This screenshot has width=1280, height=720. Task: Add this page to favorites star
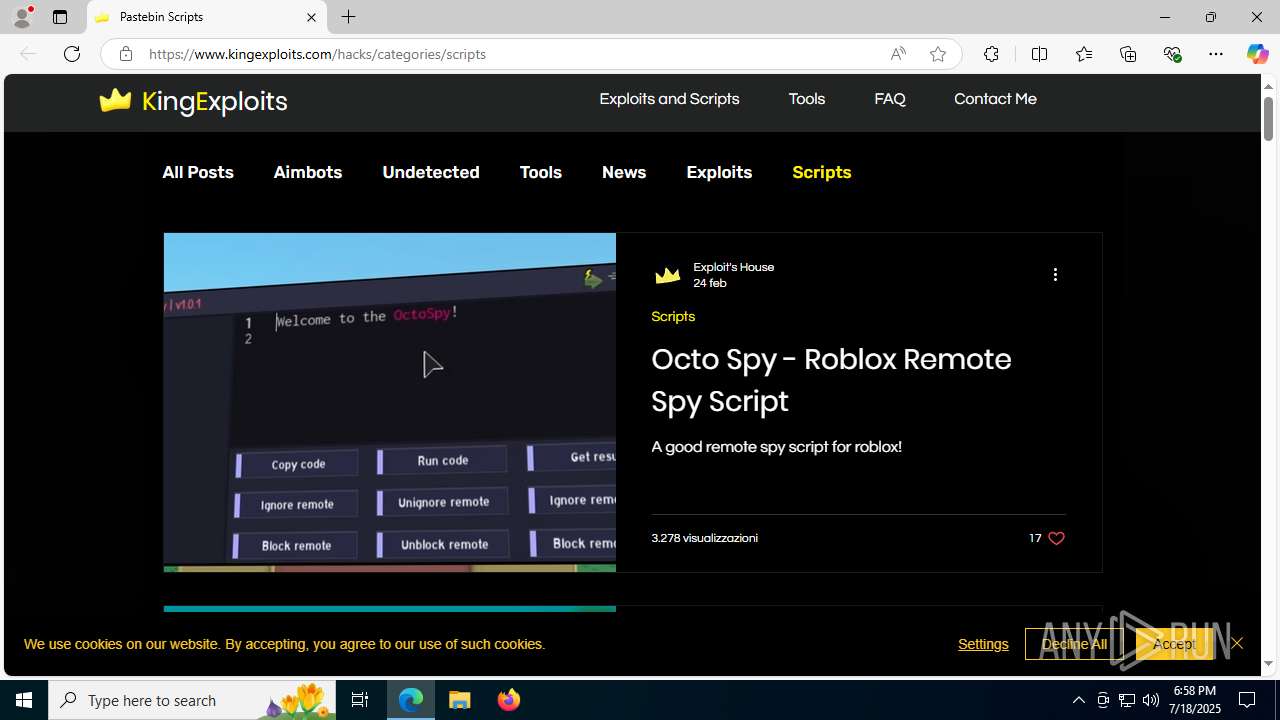point(938,54)
